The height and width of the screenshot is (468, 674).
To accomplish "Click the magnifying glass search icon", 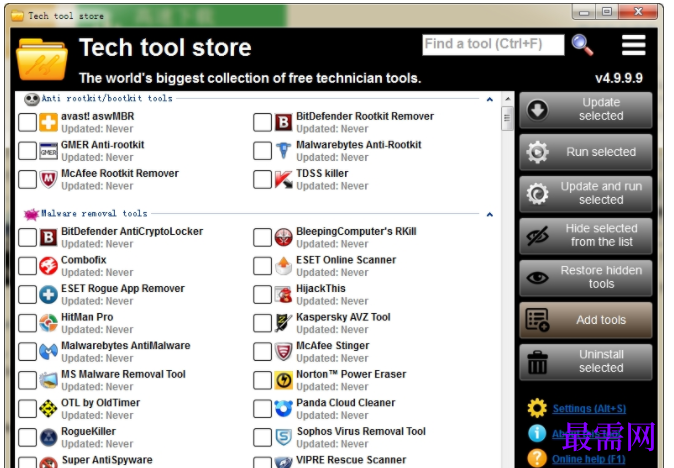I will (x=582, y=45).
